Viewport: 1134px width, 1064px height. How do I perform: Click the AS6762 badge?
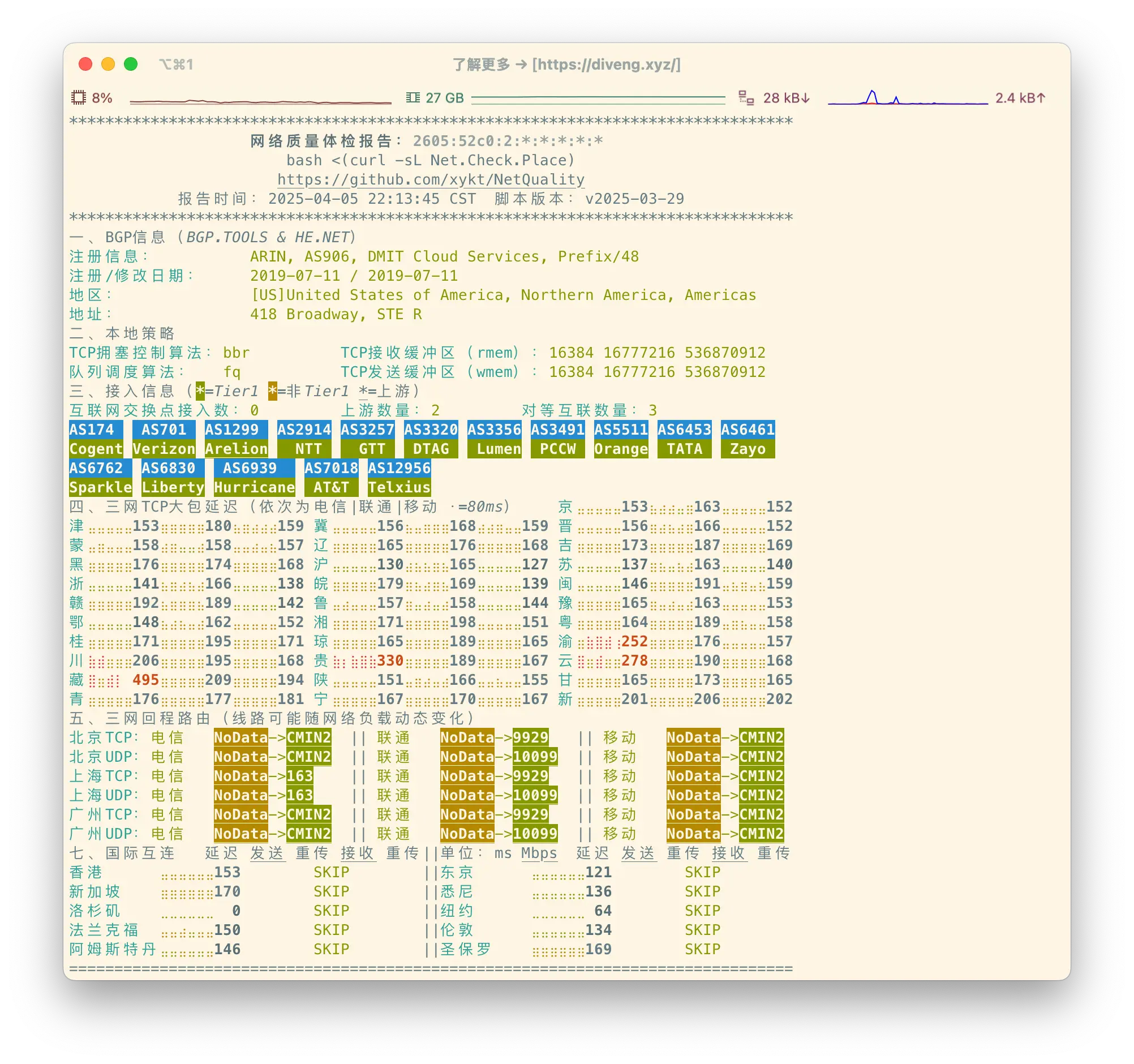coord(100,469)
